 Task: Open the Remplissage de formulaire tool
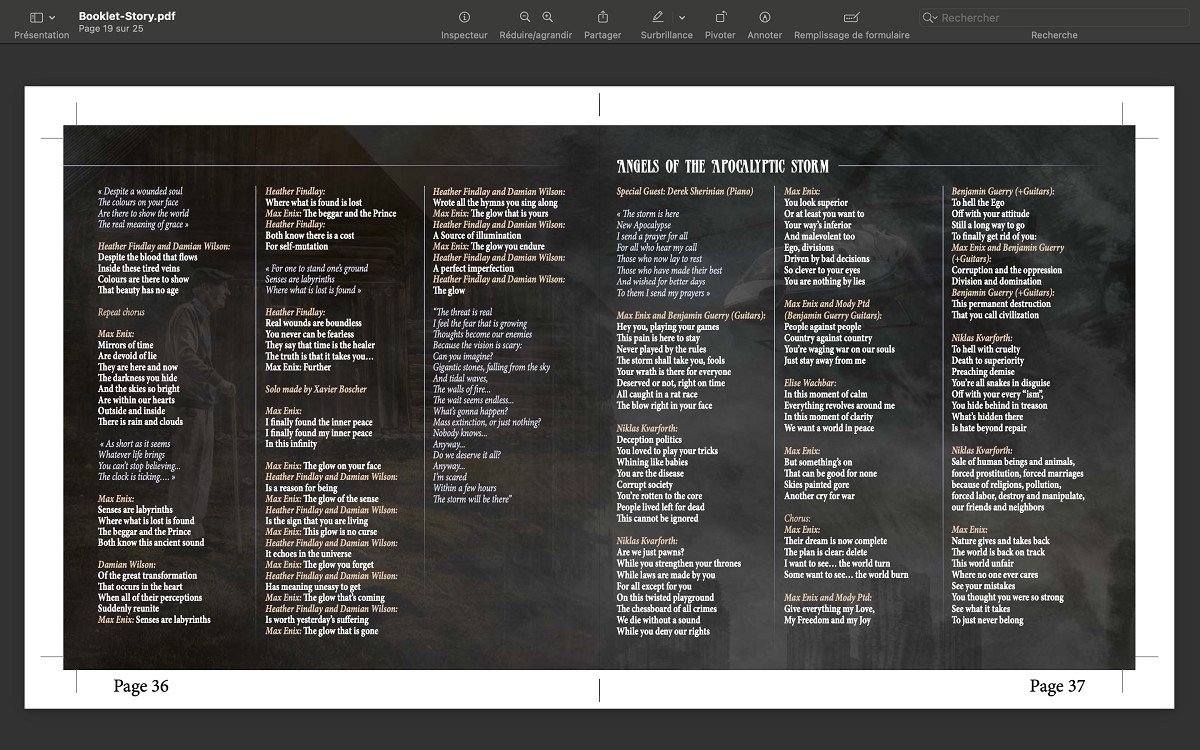(851, 17)
